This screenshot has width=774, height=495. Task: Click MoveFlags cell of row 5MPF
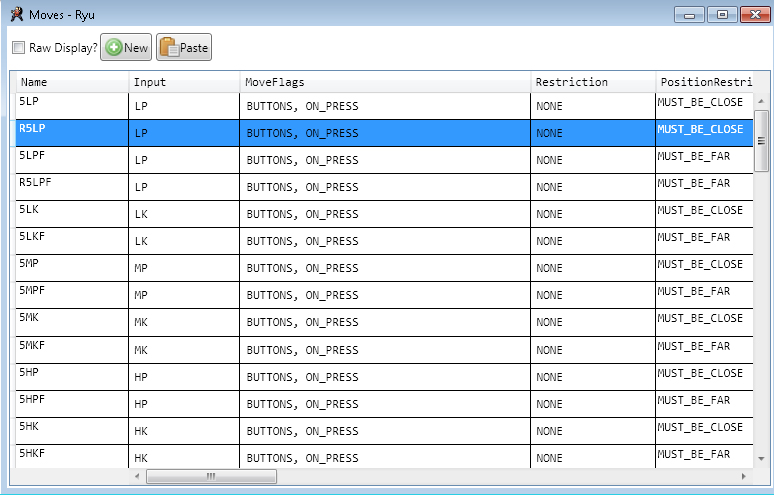(385, 295)
